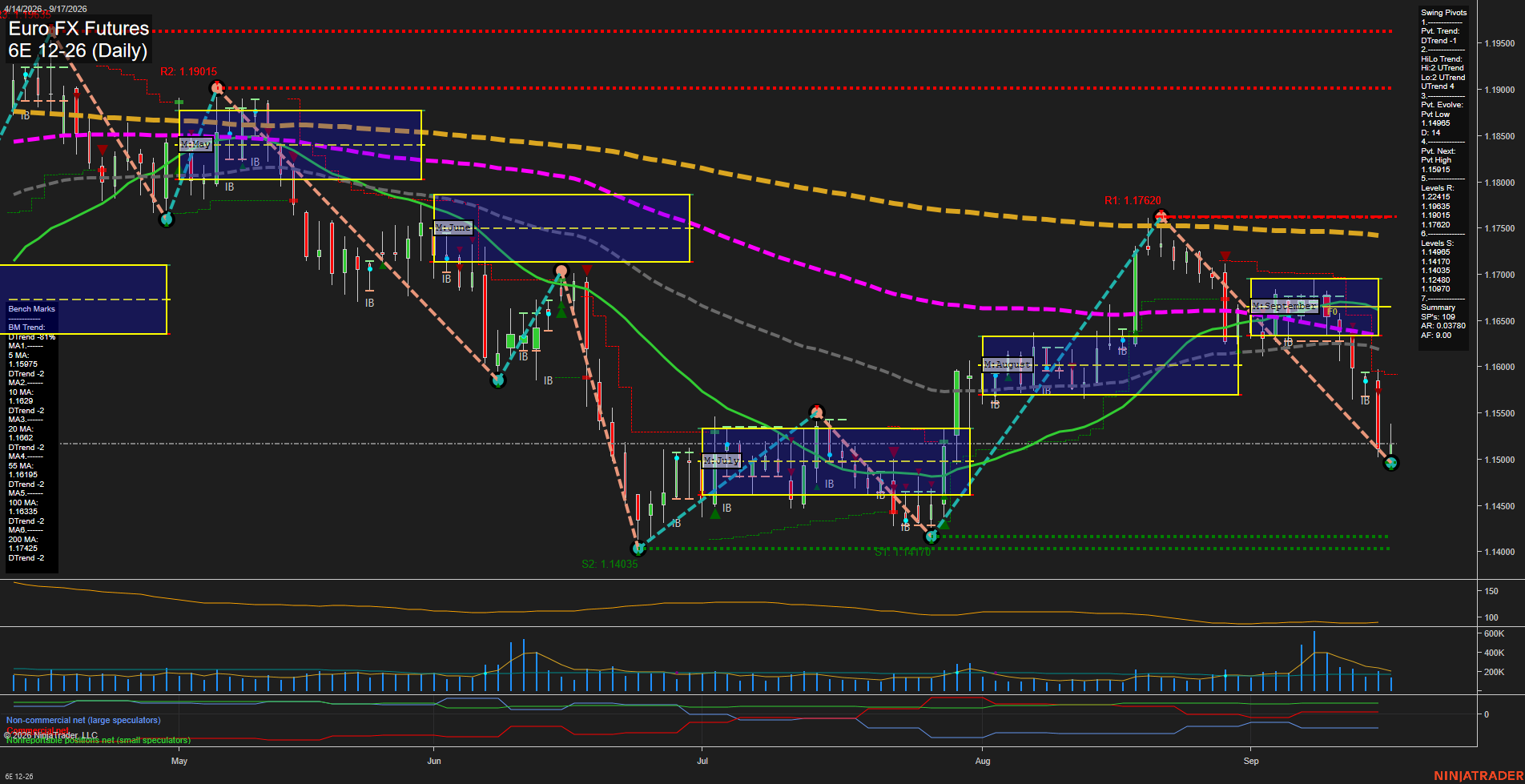
Task: Click the R1: 1.17620 resistance label
Action: tap(1133, 201)
